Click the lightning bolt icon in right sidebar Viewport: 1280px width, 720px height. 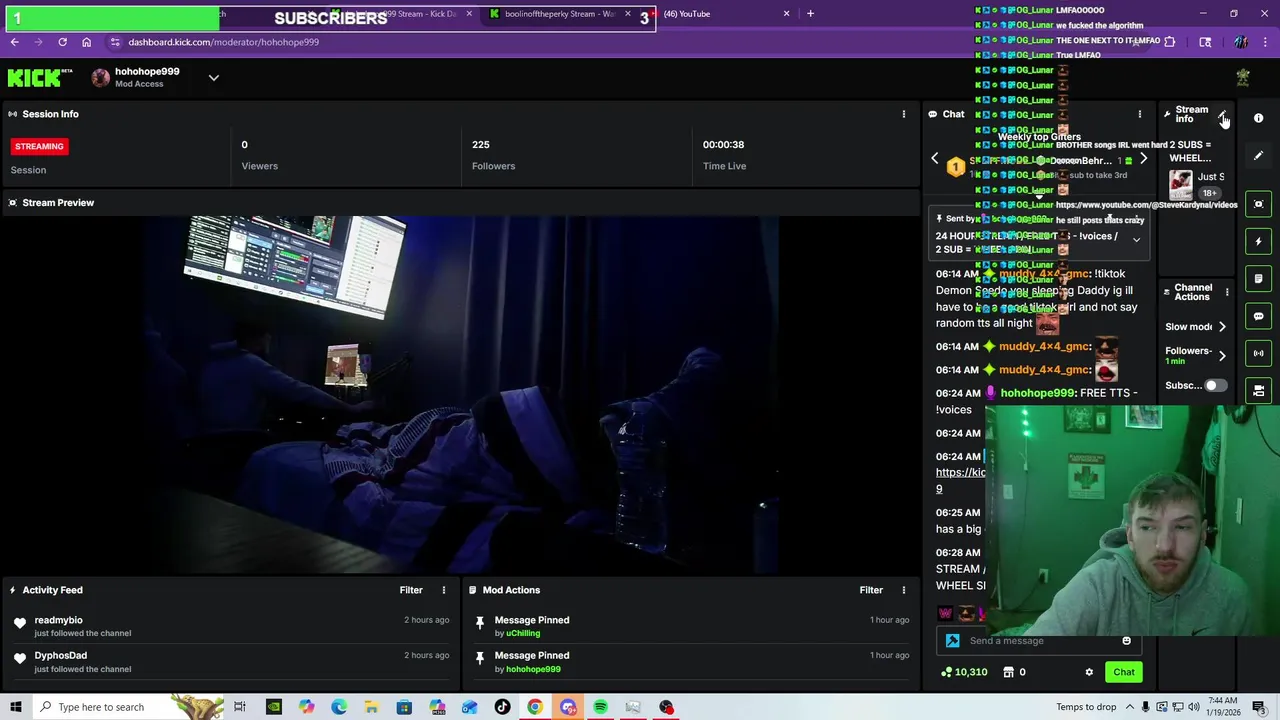pos(1258,241)
